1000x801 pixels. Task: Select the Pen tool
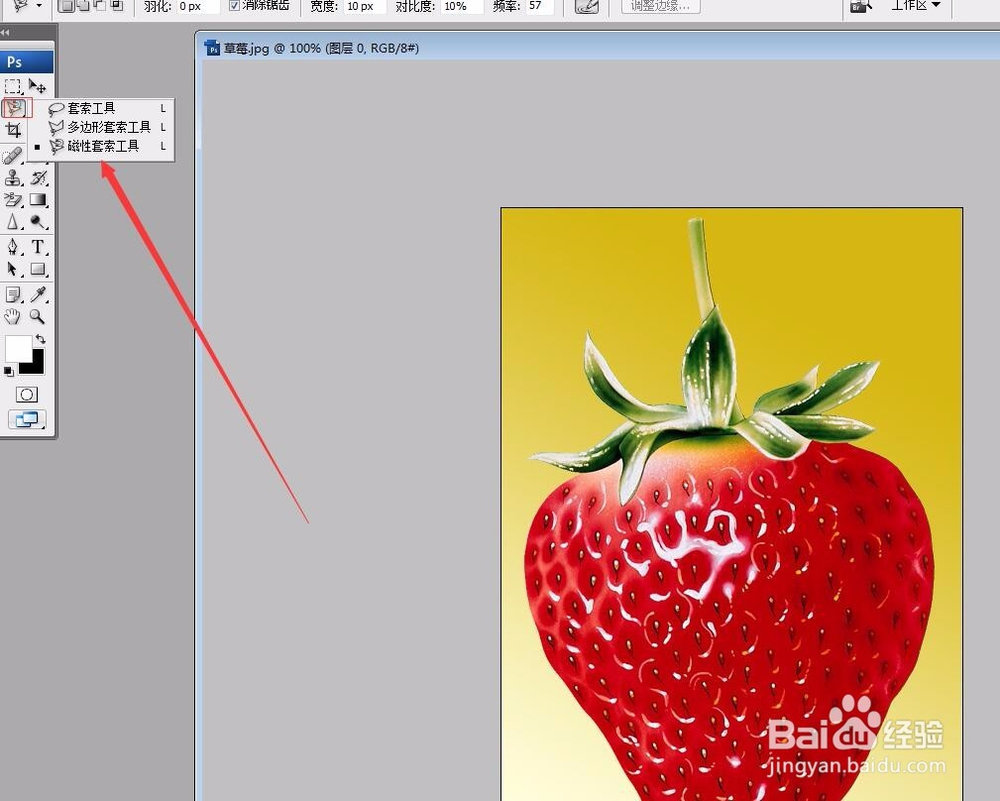(13, 247)
